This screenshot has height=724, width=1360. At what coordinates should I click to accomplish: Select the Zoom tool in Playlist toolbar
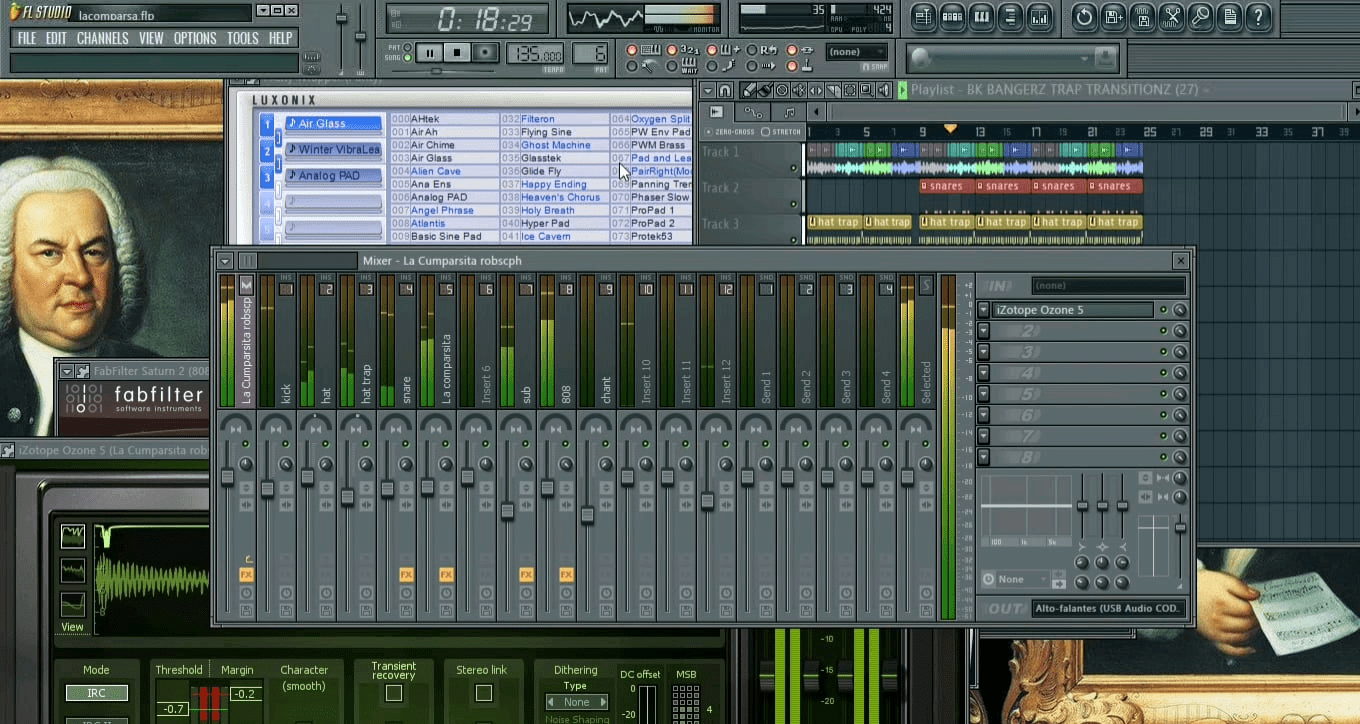[868, 90]
